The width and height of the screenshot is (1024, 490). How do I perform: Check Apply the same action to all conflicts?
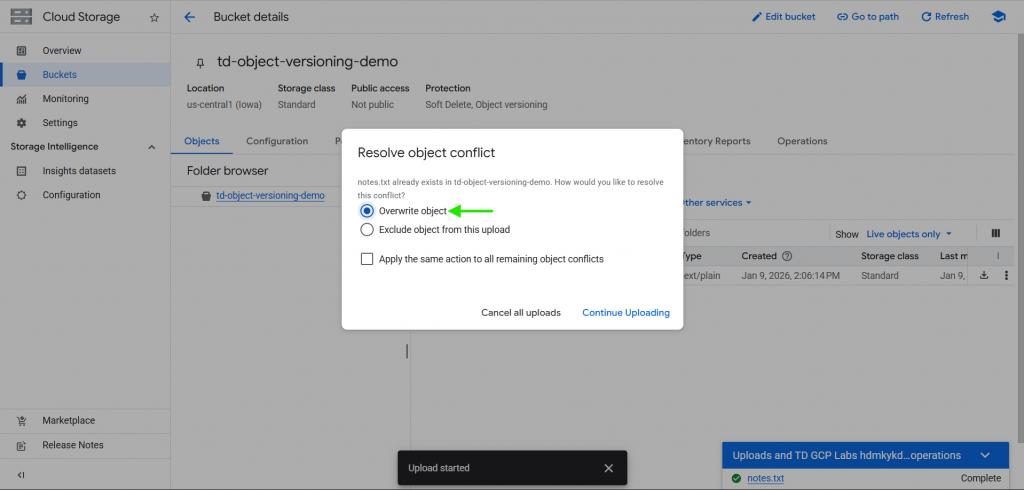click(367, 259)
